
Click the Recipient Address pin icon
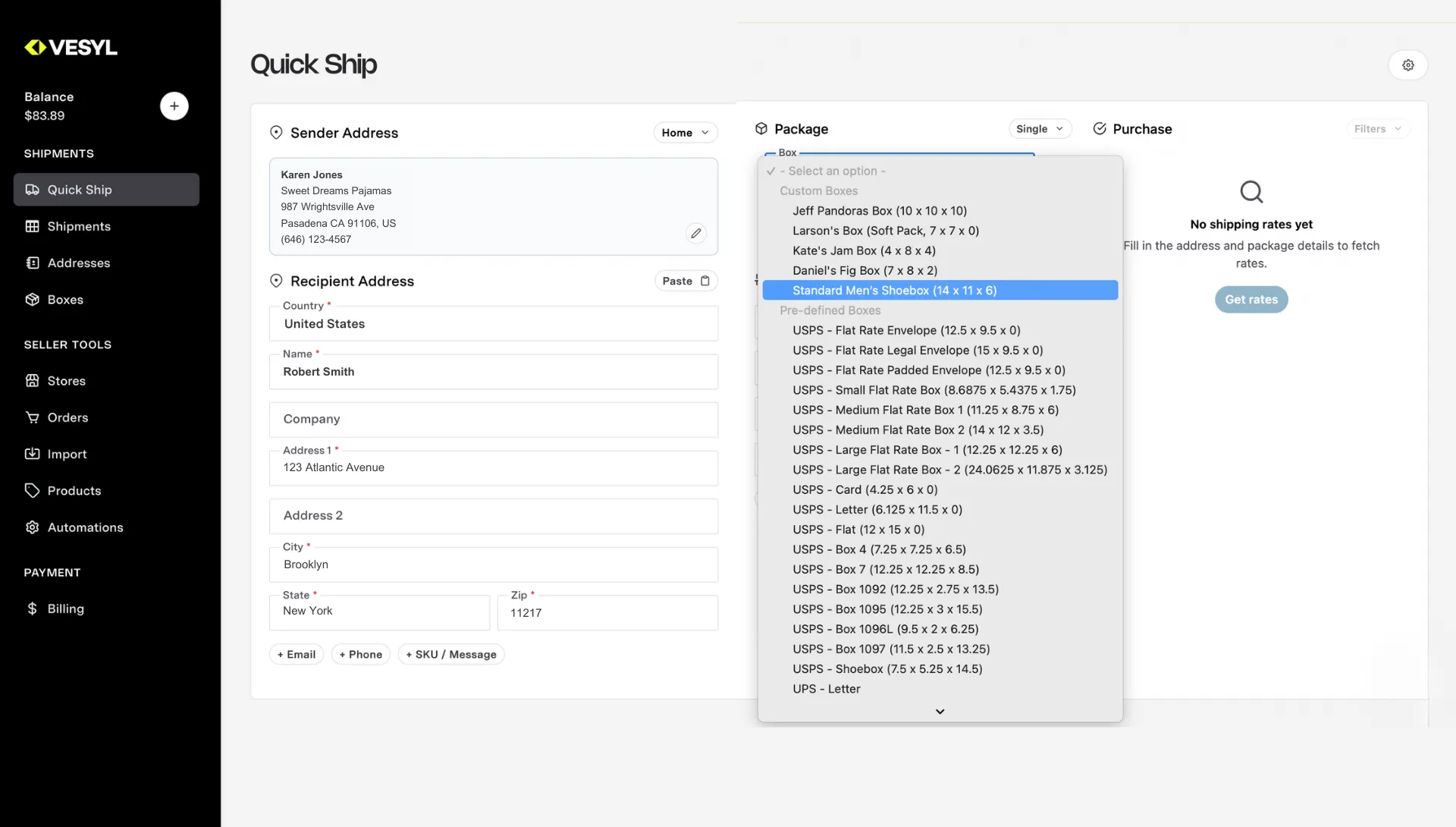(276, 281)
